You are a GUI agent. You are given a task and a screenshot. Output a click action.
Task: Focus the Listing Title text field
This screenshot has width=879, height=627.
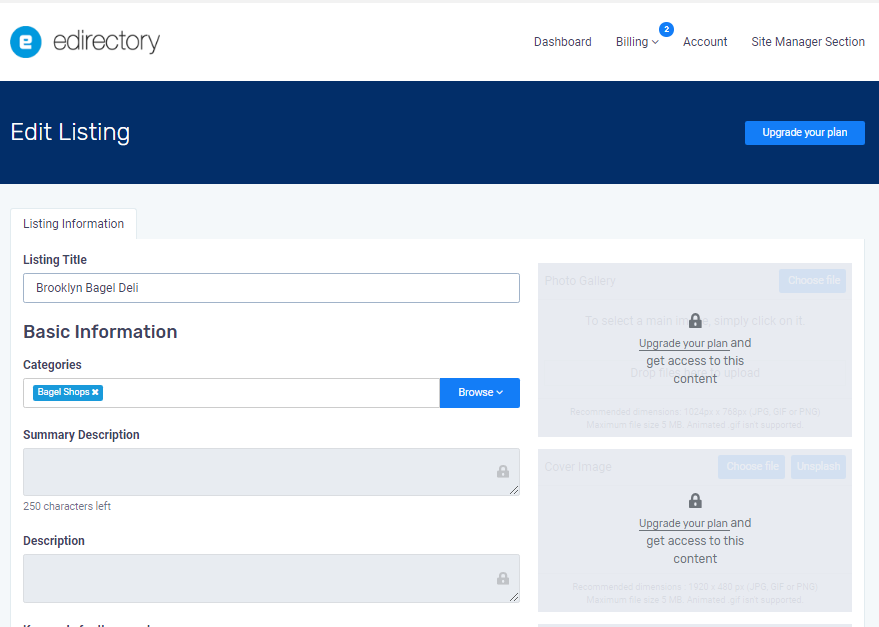271,288
